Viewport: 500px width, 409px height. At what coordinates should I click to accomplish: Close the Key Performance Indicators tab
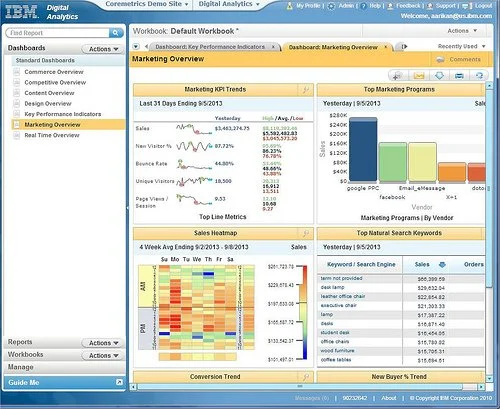tap(273, 47)
